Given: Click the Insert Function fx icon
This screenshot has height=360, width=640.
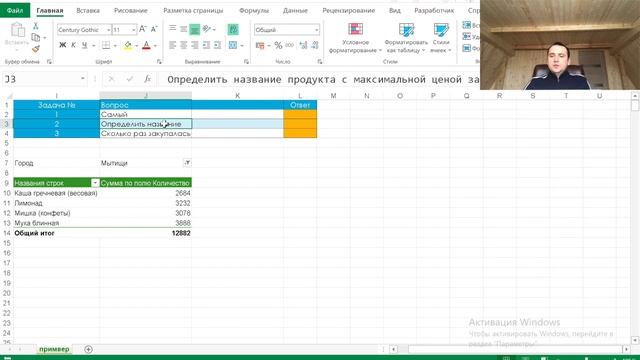Looking at the screenshot, I should click(x=147, y=79).
